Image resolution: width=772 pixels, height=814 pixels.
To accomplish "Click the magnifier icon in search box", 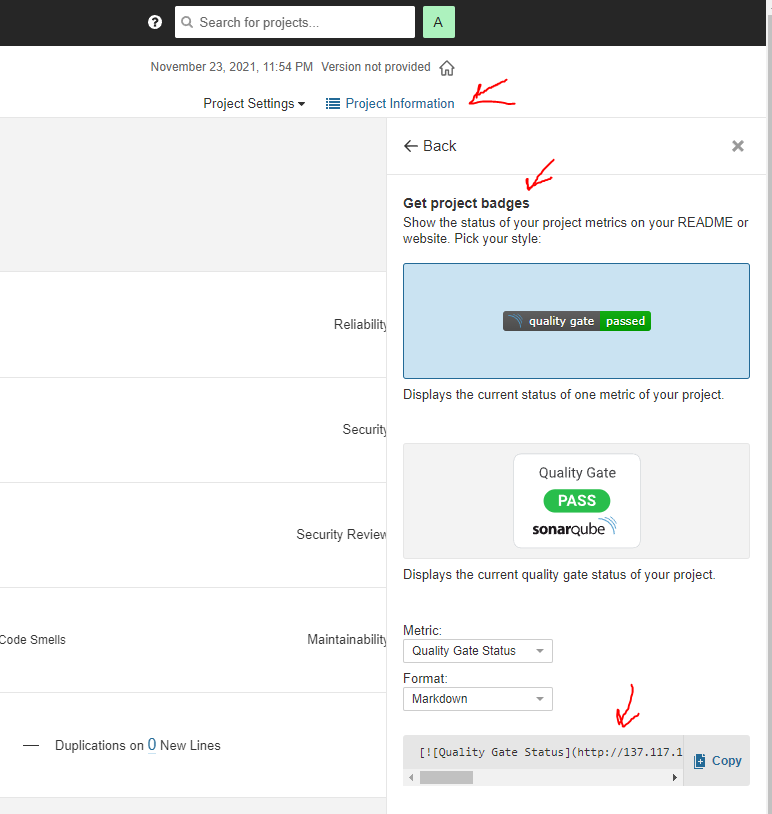I will [x=187, y=22].
